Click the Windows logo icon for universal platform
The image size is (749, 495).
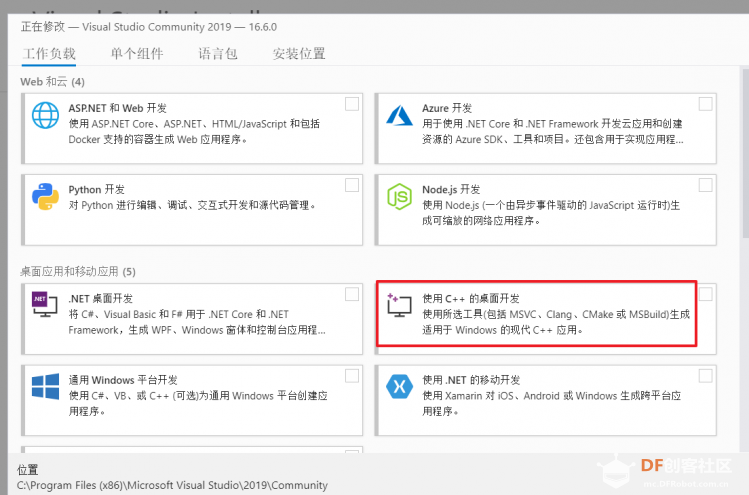[x=45, y=386]
